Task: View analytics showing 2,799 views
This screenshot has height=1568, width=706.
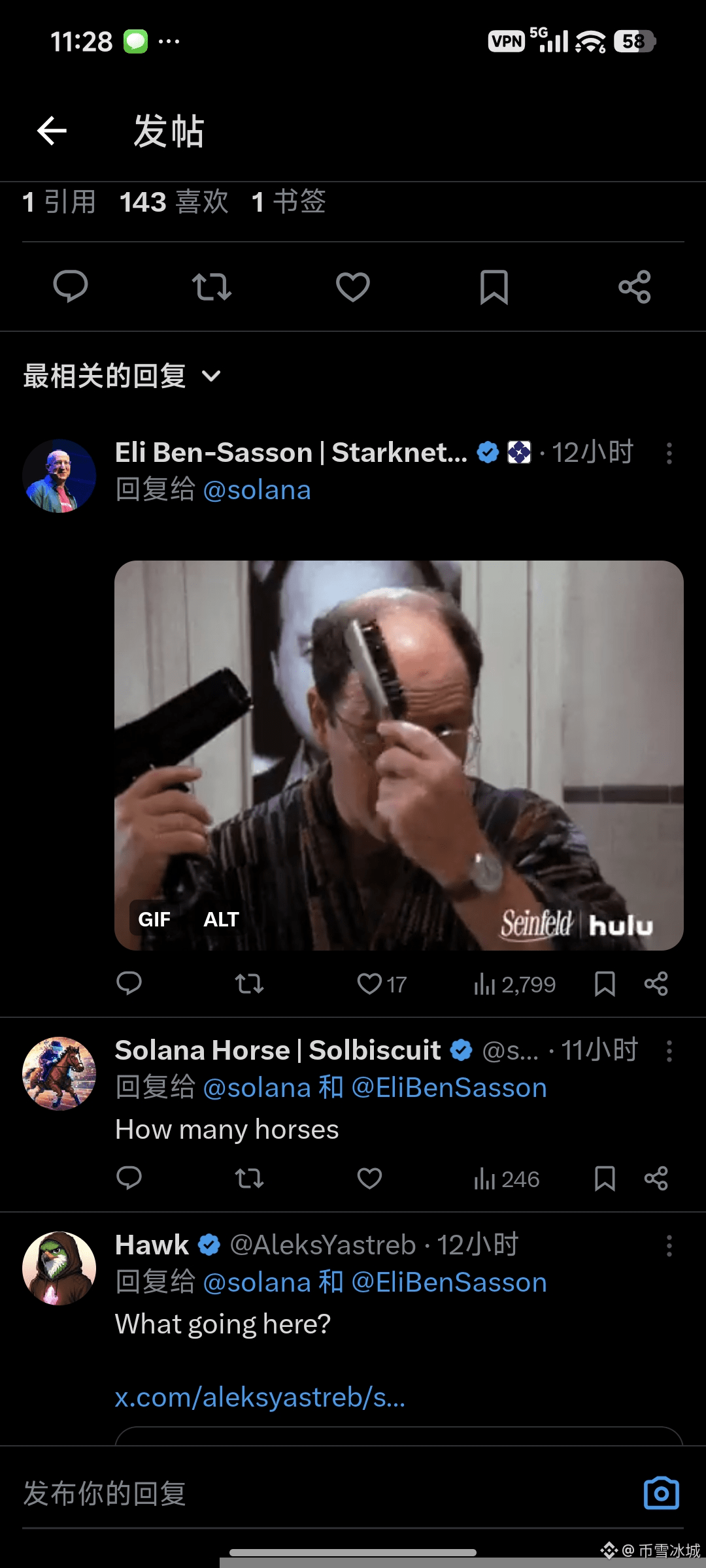Action: [515, 984]
